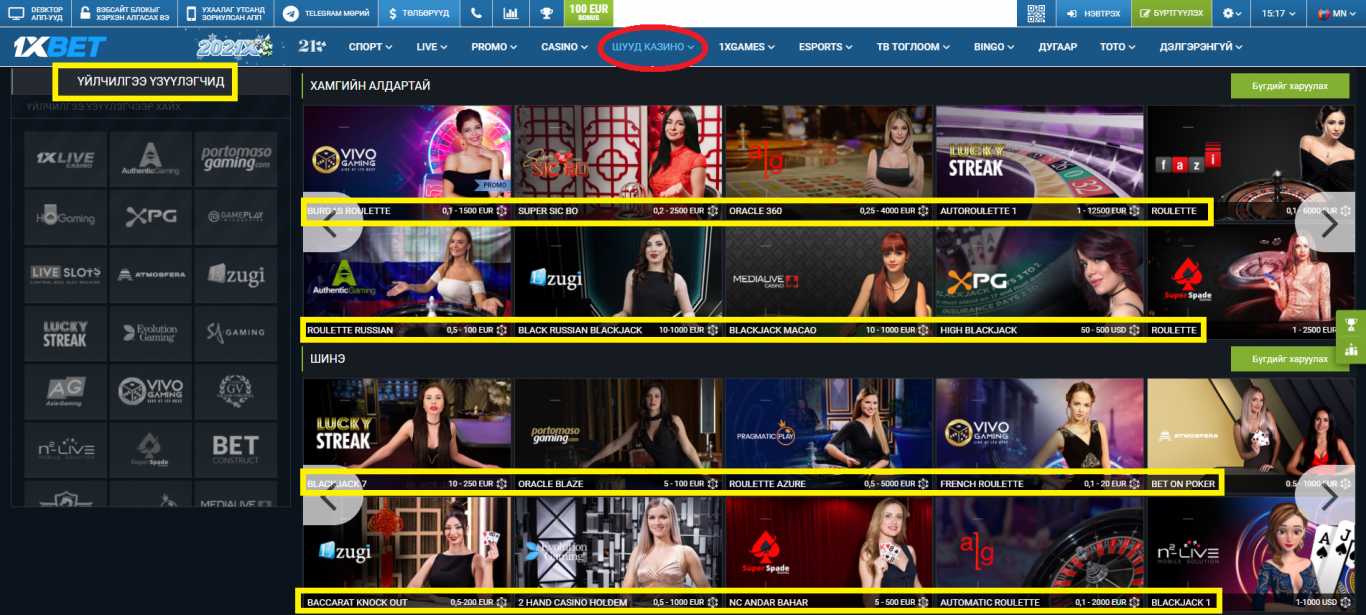Screen dimensions: 1366x615
Task: Select the SA Gaming provider logo
Action: (235, 333)
